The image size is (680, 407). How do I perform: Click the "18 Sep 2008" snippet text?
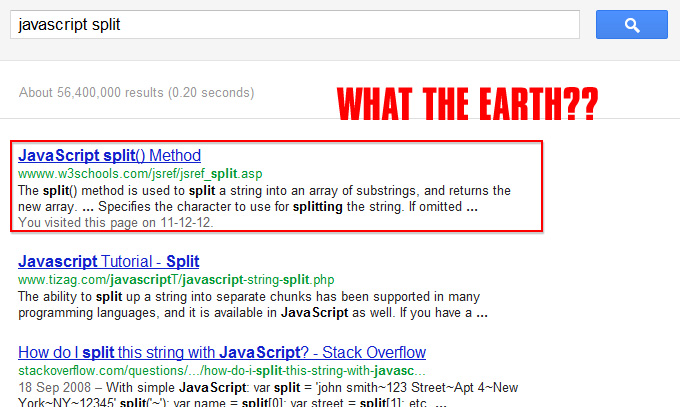(268, 394)
